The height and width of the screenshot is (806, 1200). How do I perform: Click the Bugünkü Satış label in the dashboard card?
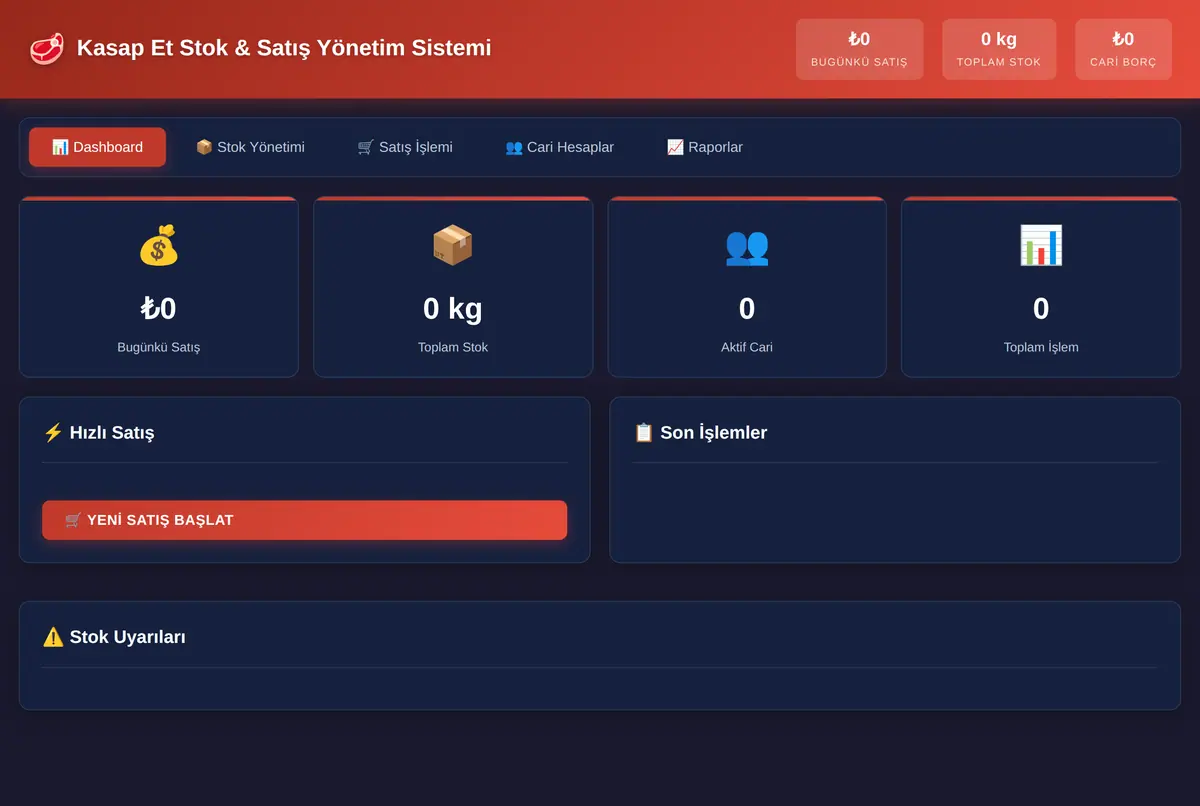159,347
